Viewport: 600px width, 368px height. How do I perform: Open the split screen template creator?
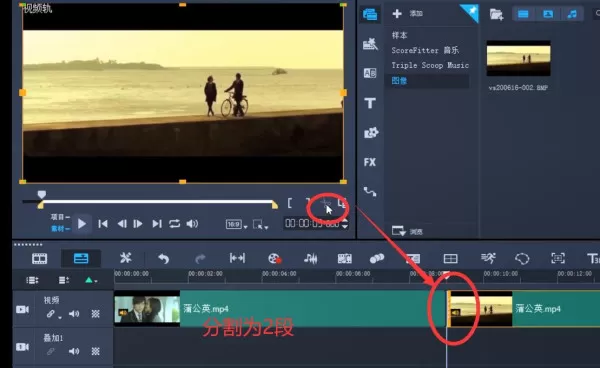[x=450, y=259]
